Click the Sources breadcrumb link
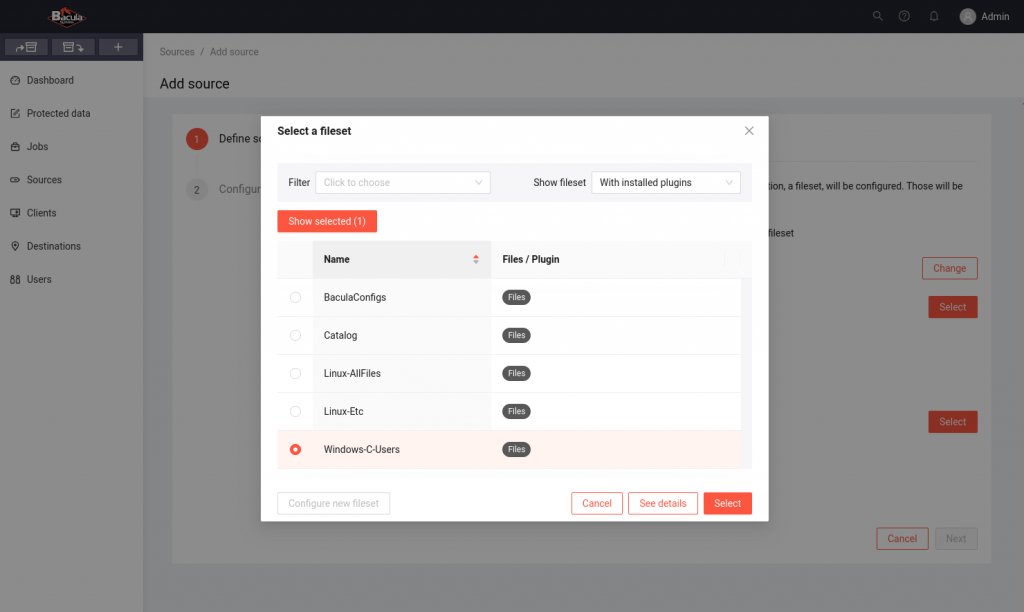Viewport: 1024px width, 612px height. [177, 52]
